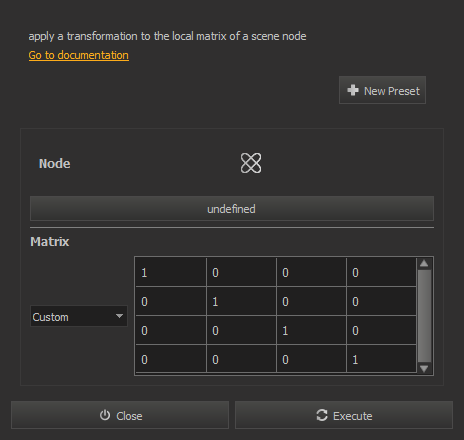
Task: Click the undefined node selection button
Action: coord(232,209)
